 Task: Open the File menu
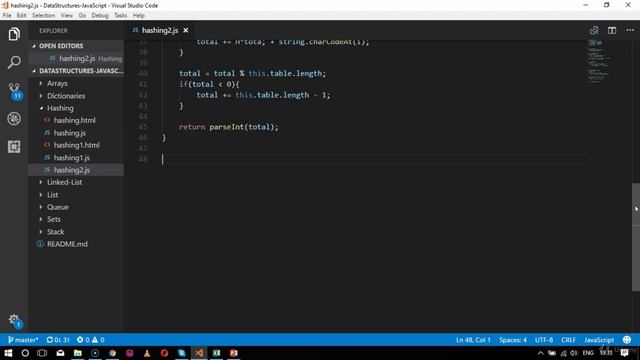pos(7,15)
